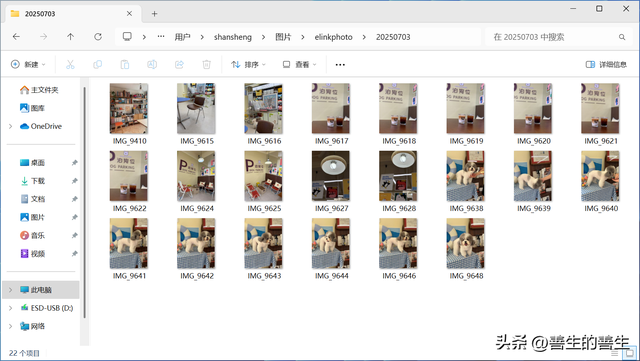Go forward with the right arrow

tap(43, 37)
